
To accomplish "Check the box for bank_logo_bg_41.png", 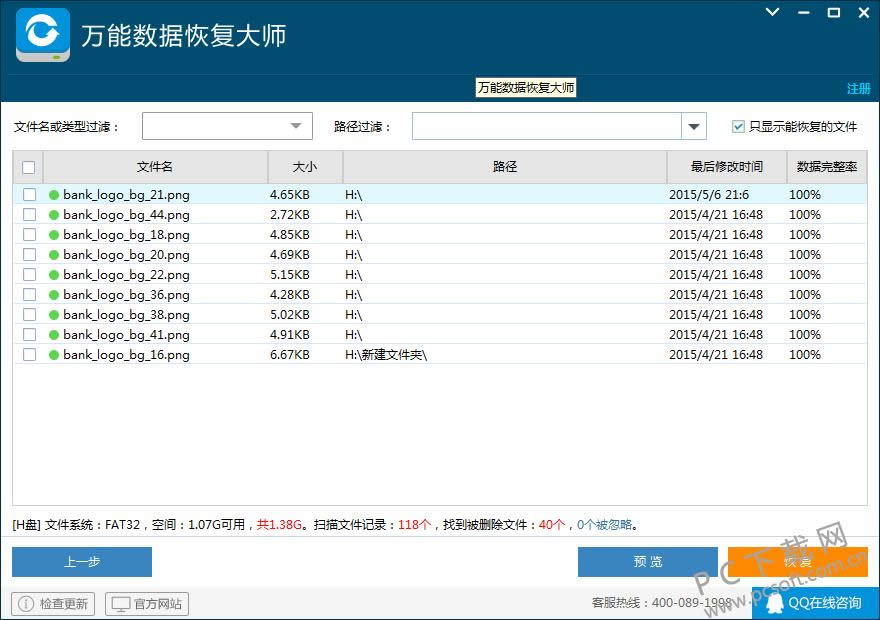I will (29, 335).
